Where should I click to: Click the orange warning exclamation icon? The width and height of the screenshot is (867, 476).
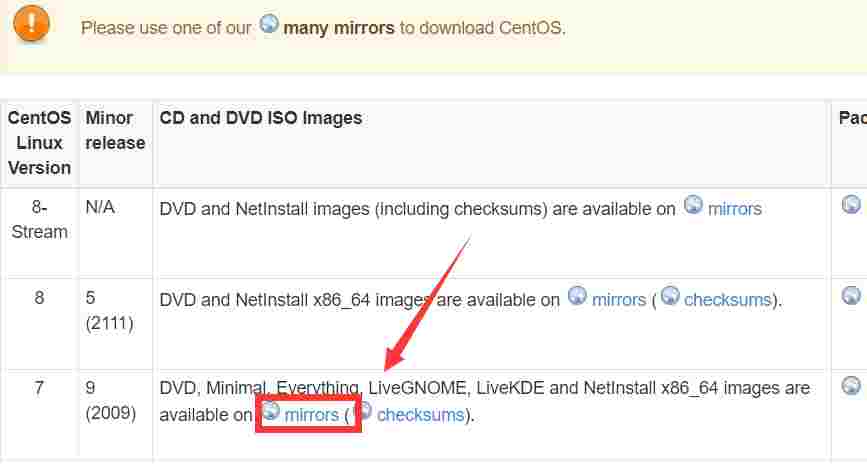[33, 23]
